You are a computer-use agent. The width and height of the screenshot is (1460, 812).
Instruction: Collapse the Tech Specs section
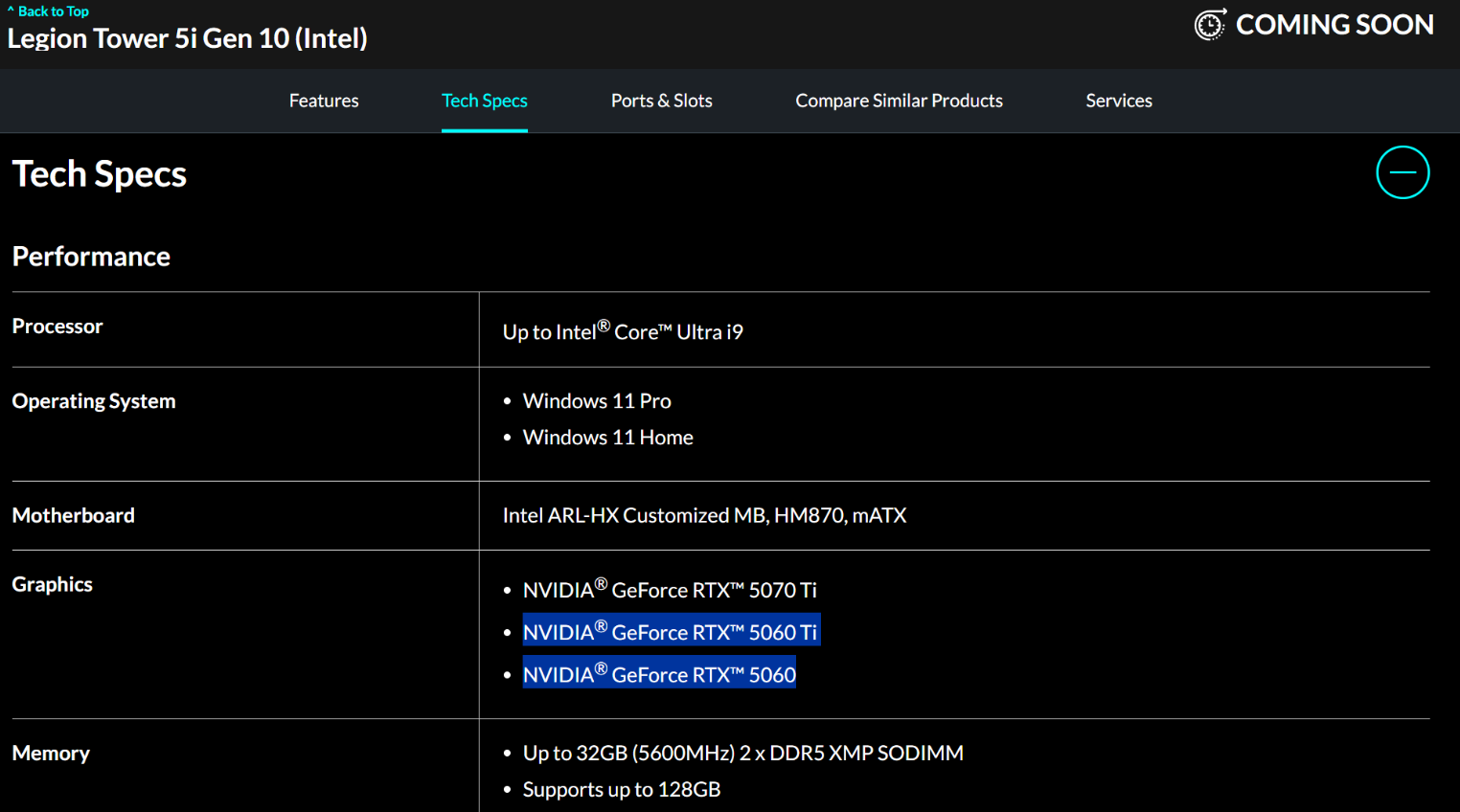tap(1403, 172)
